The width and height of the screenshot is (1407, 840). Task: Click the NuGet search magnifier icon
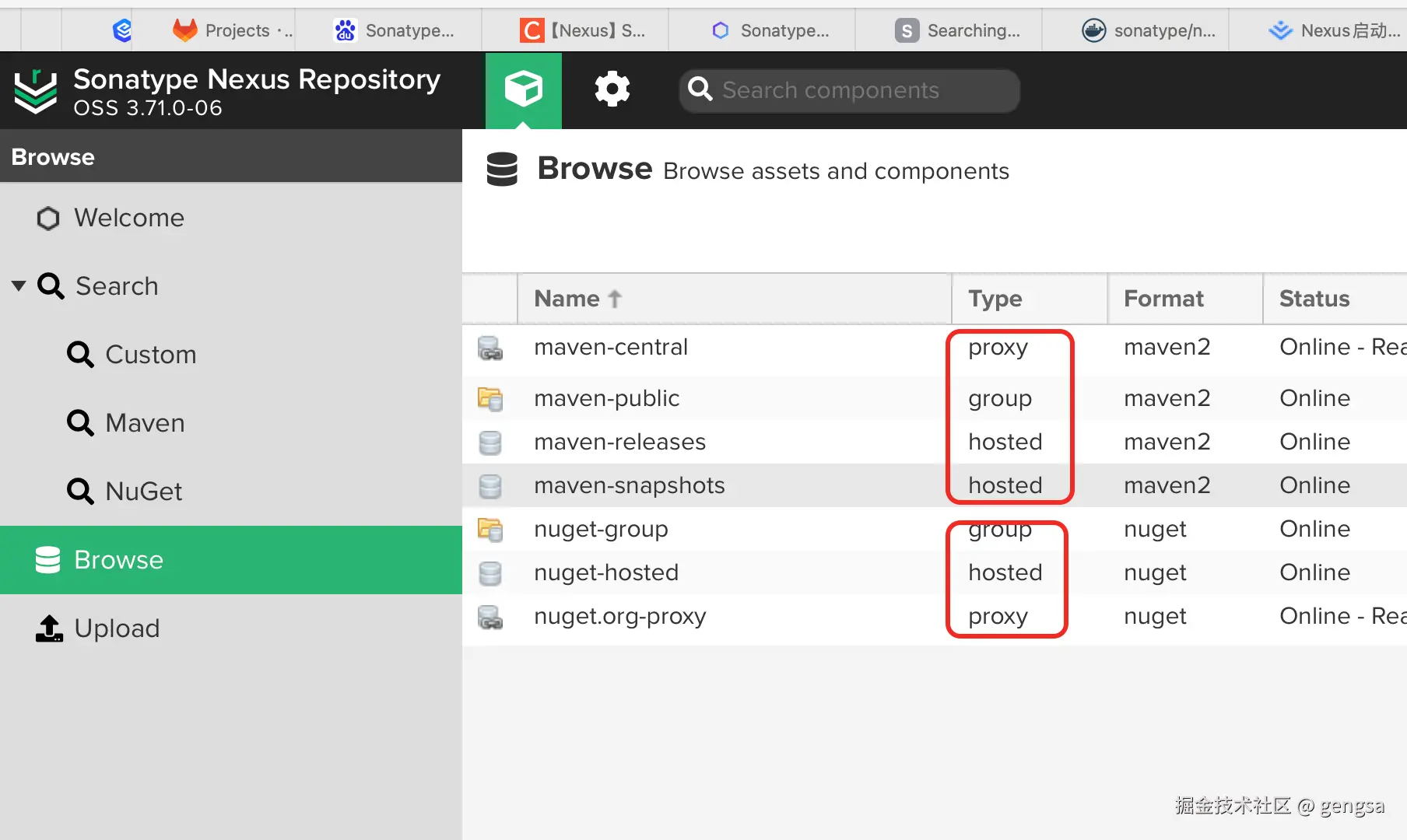click(80, 492)
